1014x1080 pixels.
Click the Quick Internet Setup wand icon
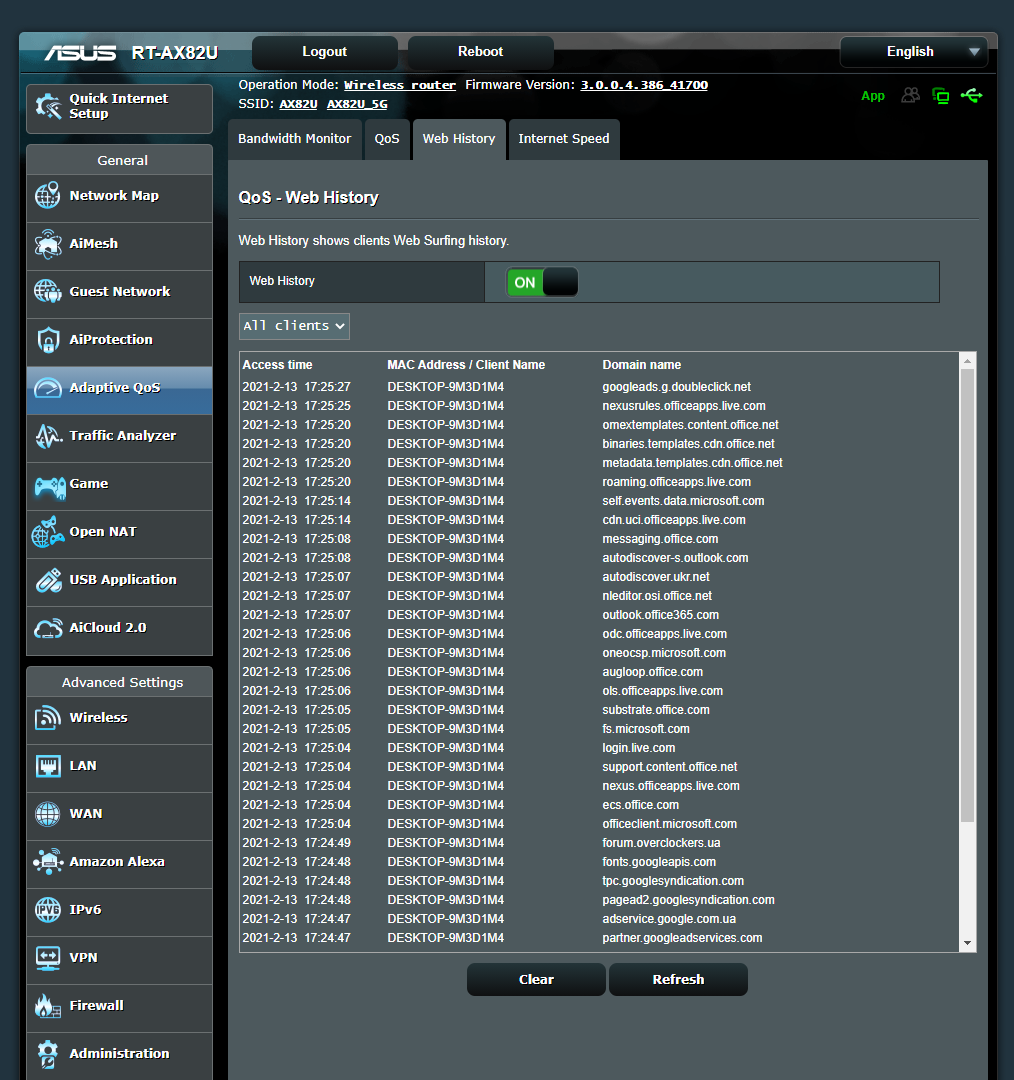pyautogui.click(x=48, y=106)
